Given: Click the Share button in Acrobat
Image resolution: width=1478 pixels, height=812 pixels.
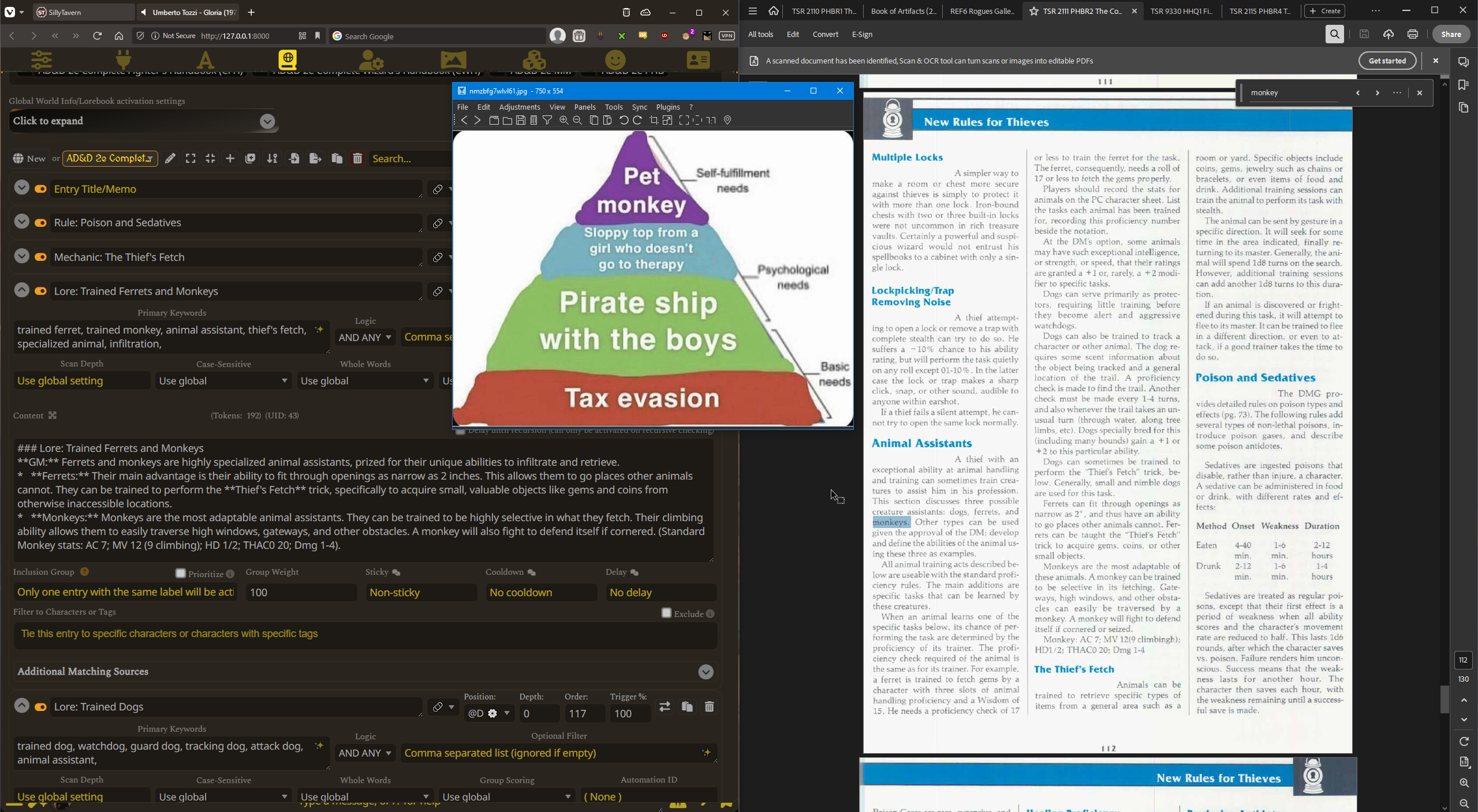Looking at the screenshot, I should pyautogui.click(x=1451, y=35).
